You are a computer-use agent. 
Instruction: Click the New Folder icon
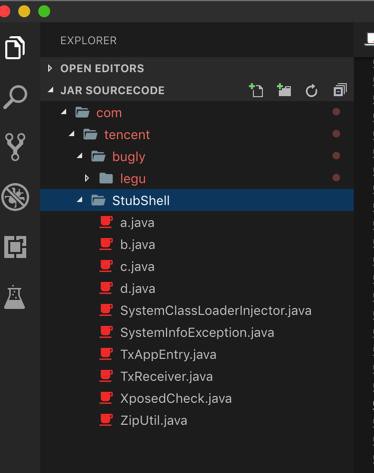[x=284, y=90]
